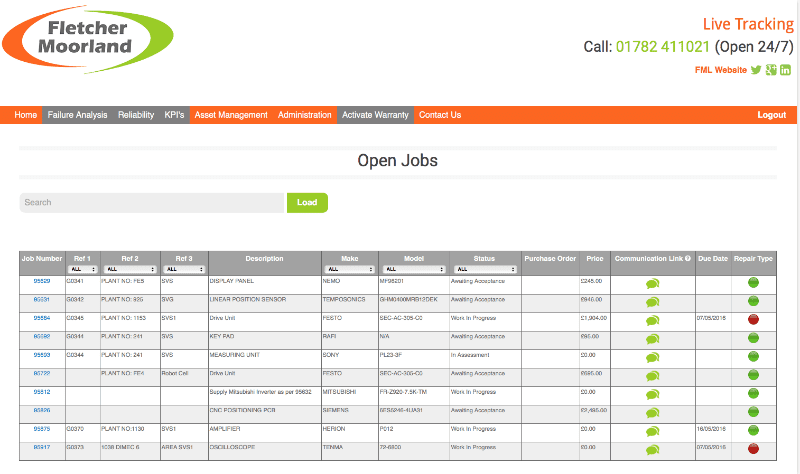
Task: Open the Model filter dropdown
Action: 414,269
